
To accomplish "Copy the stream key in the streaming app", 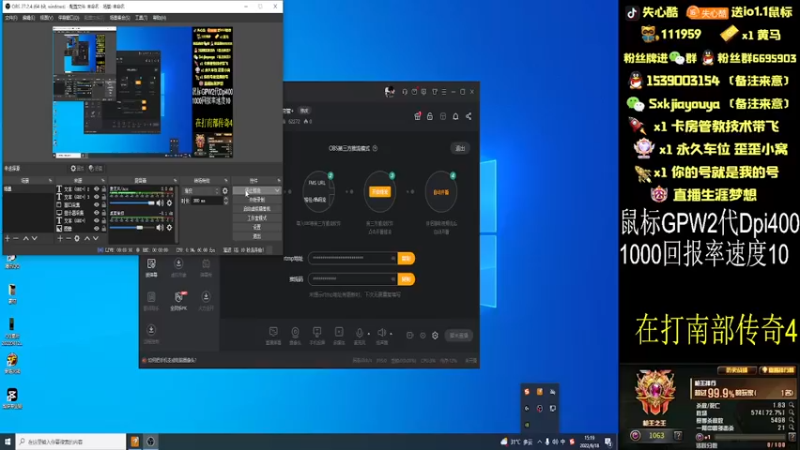I will click(x=406, y=279).
